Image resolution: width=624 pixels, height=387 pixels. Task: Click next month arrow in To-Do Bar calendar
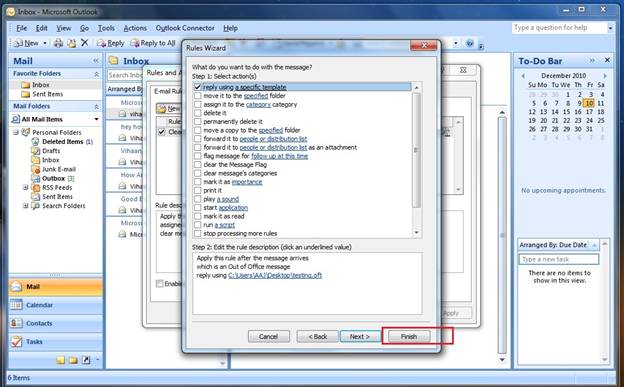click(x=605, y=76)
